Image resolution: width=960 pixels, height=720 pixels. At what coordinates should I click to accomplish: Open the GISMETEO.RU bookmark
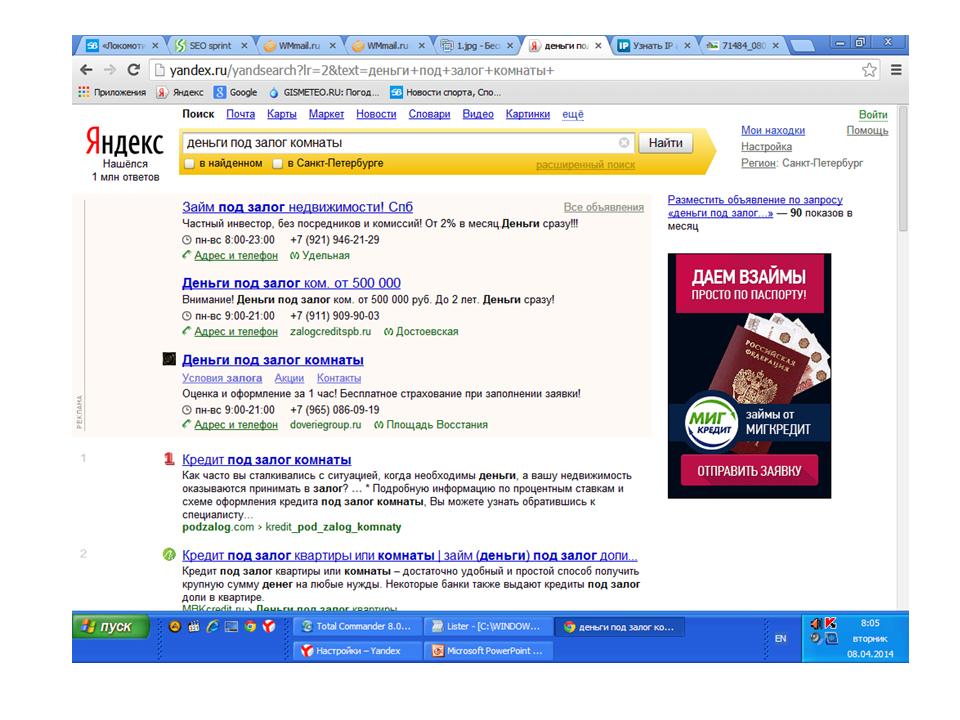tap(324, 92)
